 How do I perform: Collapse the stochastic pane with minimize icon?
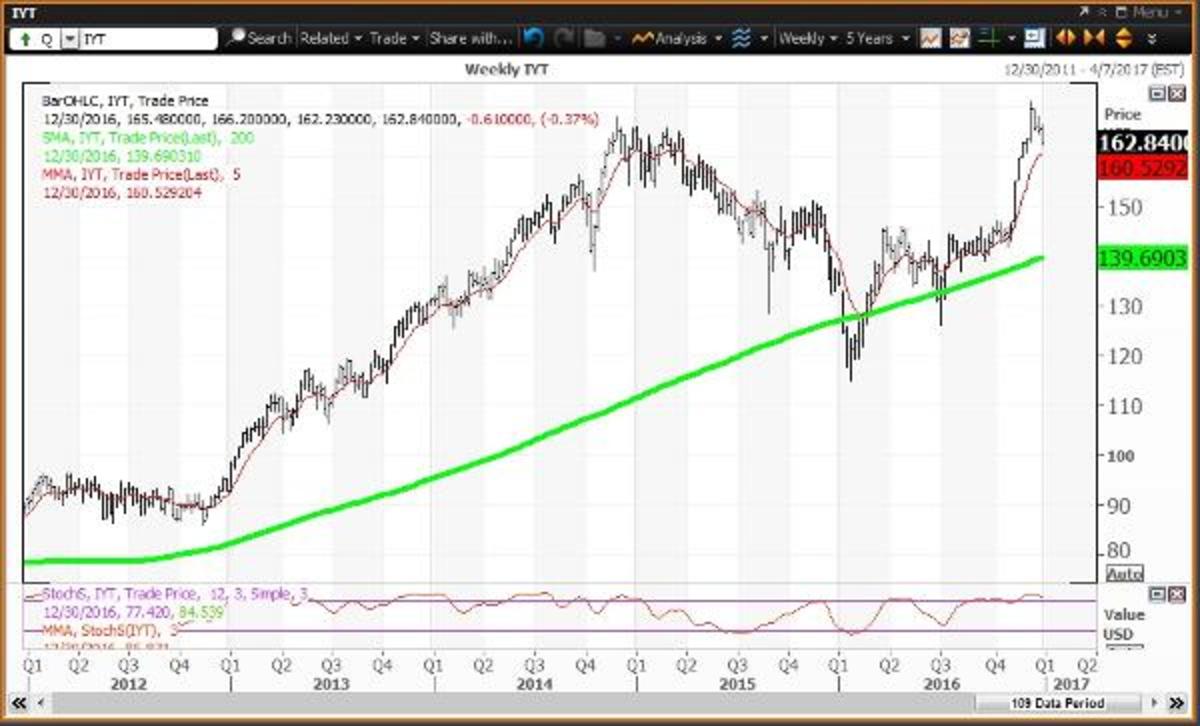pyautogui.click(x=1155, y=595)
